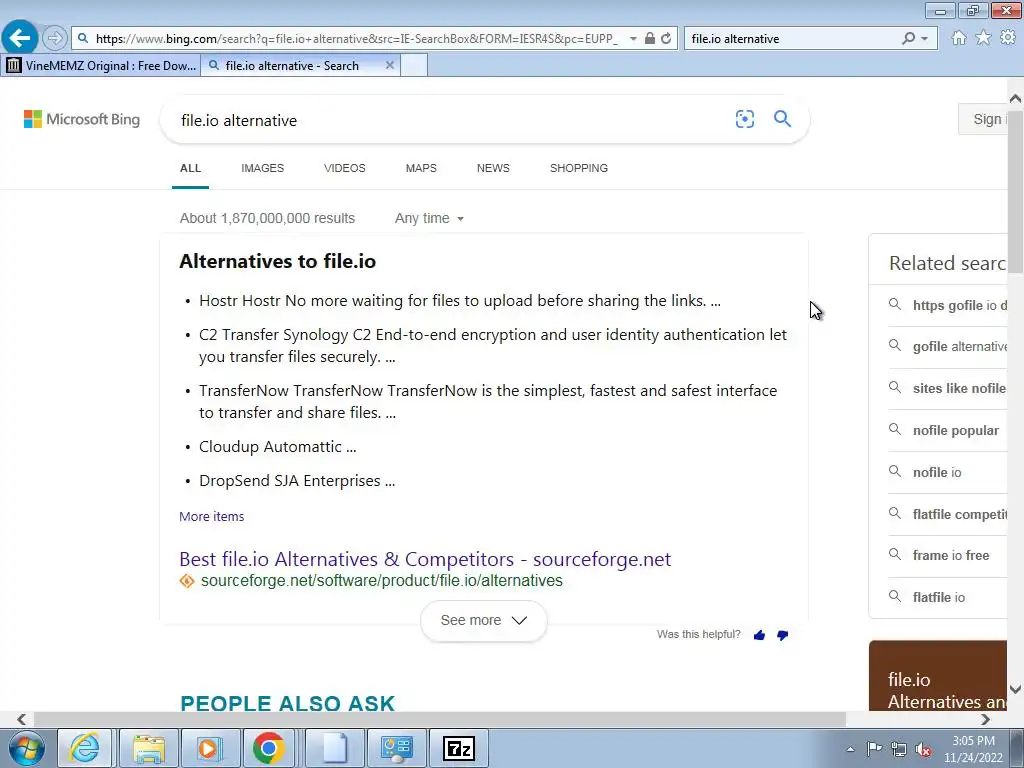Click the Bing search query field

pyautogui.click(x=451, y=120)
